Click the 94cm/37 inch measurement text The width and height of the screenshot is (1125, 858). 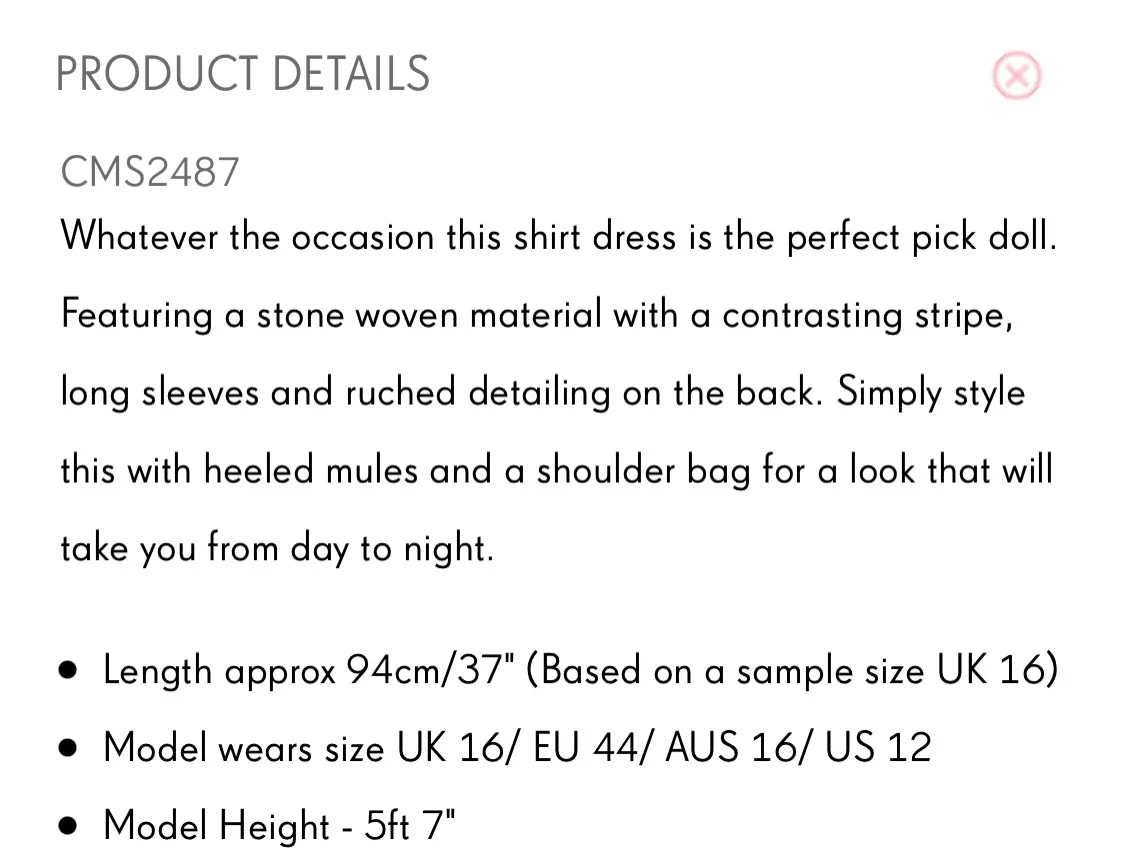[x=428, y=670]
